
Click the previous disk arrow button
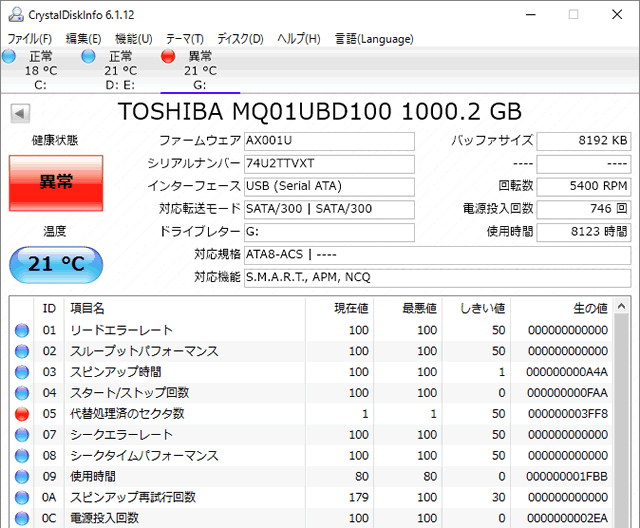[20, 113]
